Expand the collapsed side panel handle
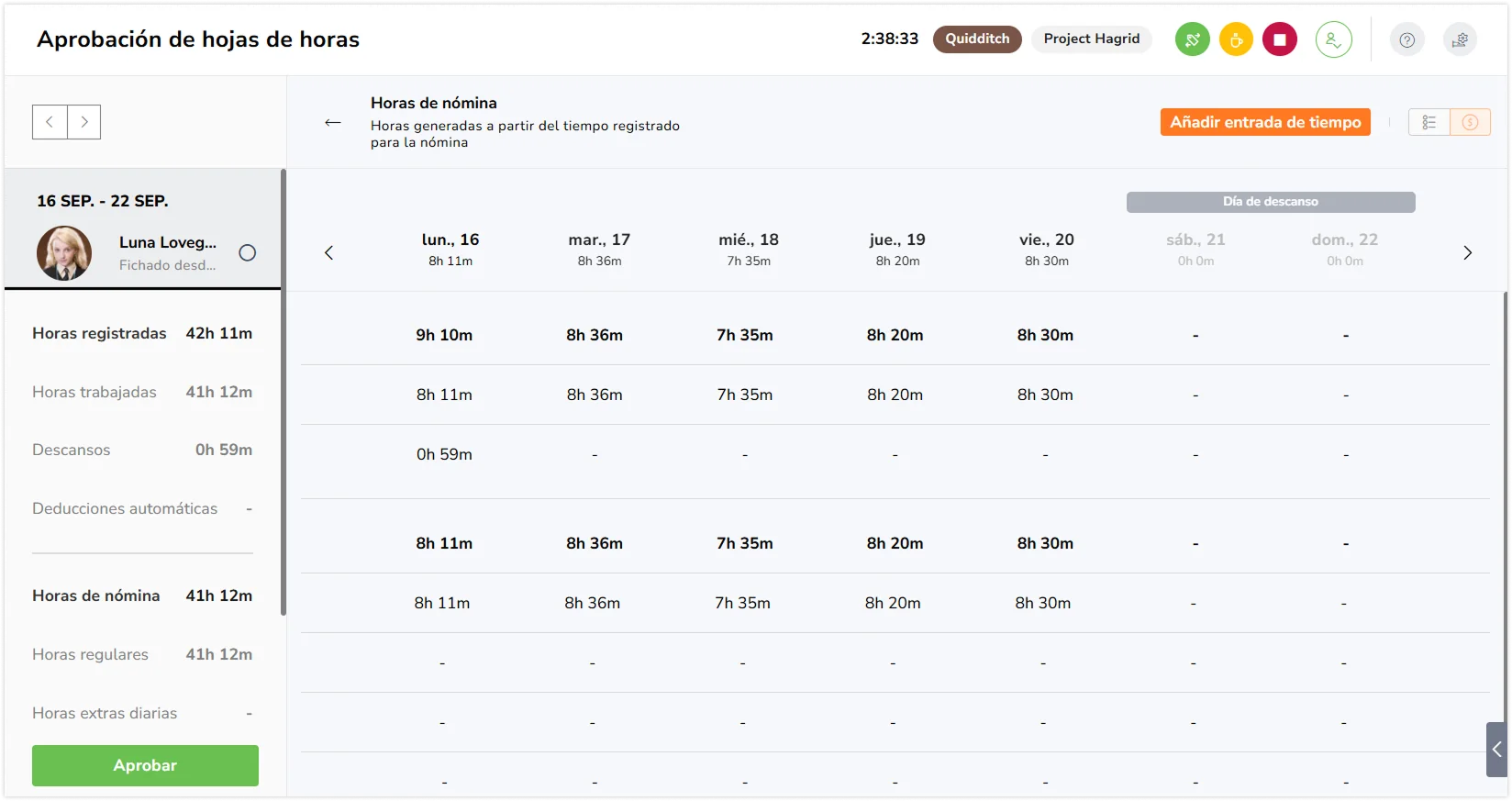1512x801 pixels. click(x=1496, y=750)
